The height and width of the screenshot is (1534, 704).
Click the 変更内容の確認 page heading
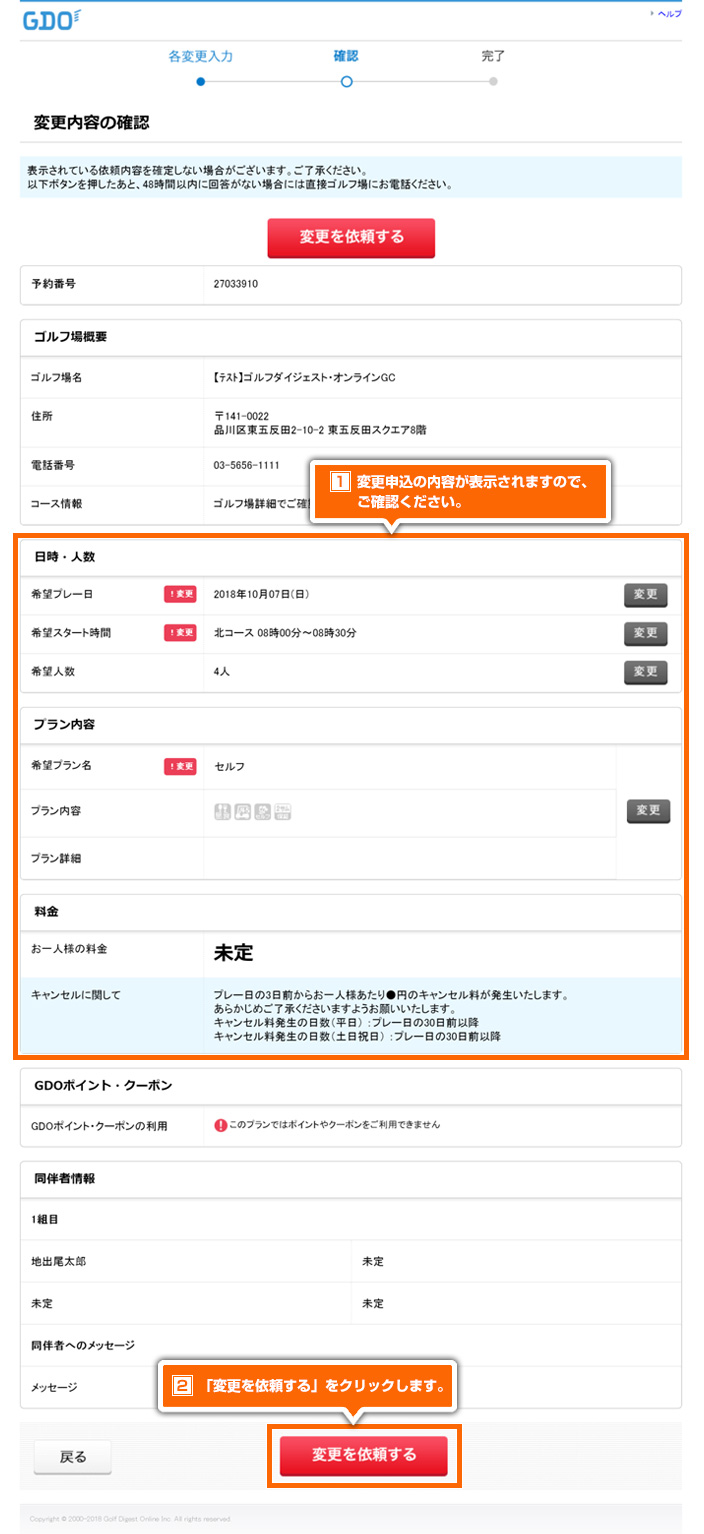[92, 122]
